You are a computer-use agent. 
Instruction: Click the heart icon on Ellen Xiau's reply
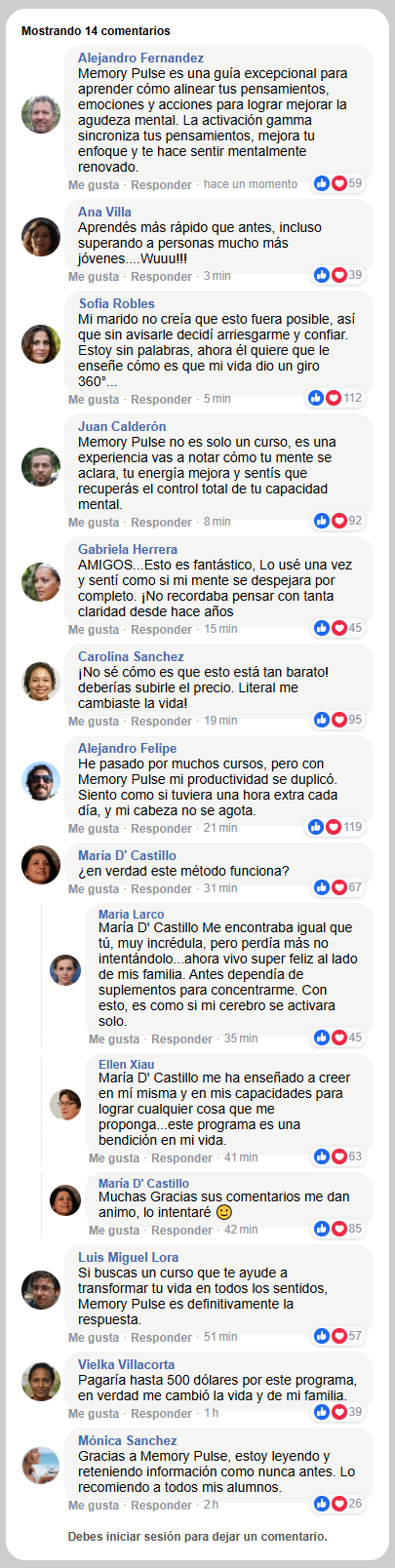point(339,1156)
